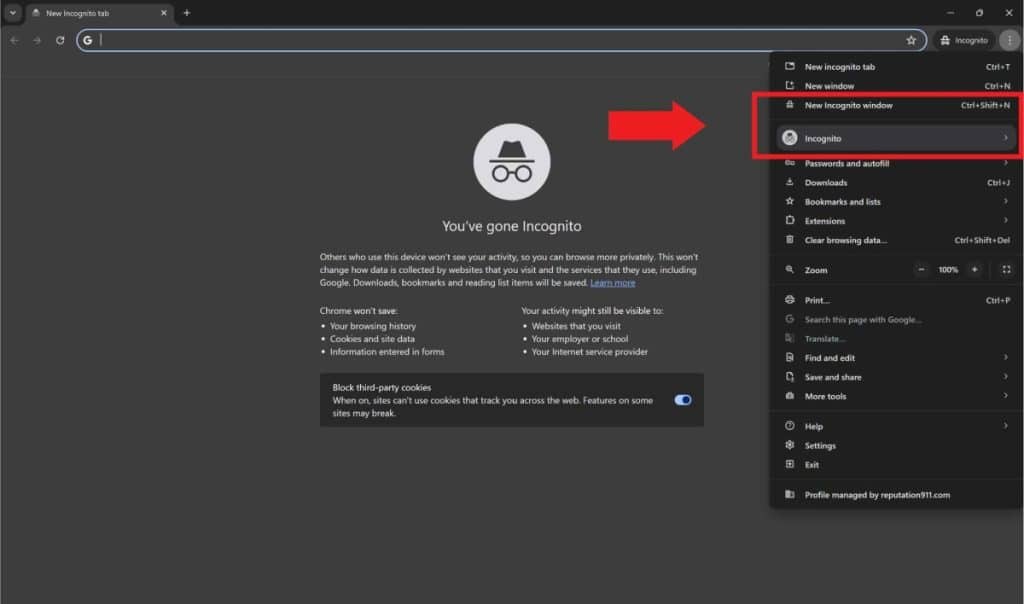Select New Incognito window menu entry

[896, 105]
